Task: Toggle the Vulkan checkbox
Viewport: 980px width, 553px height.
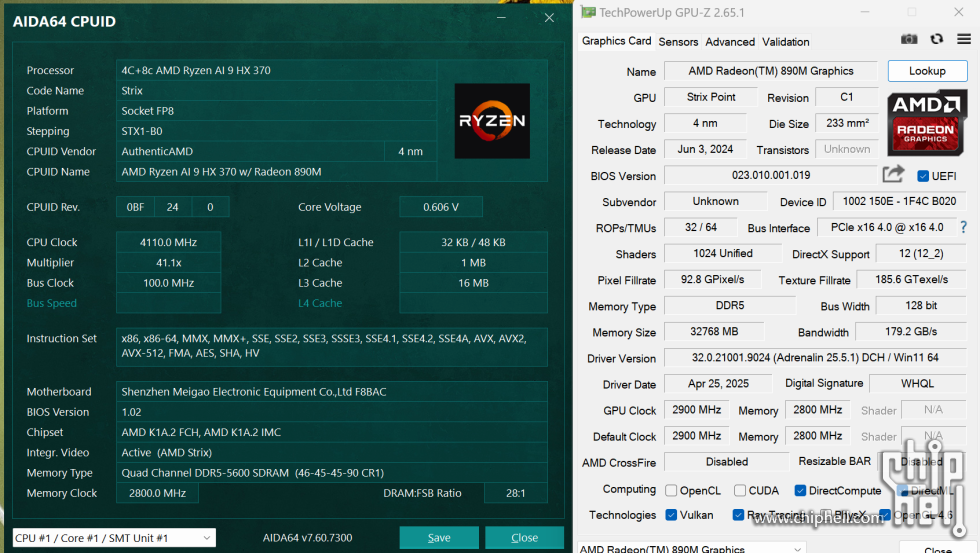Action: (671, 515)
